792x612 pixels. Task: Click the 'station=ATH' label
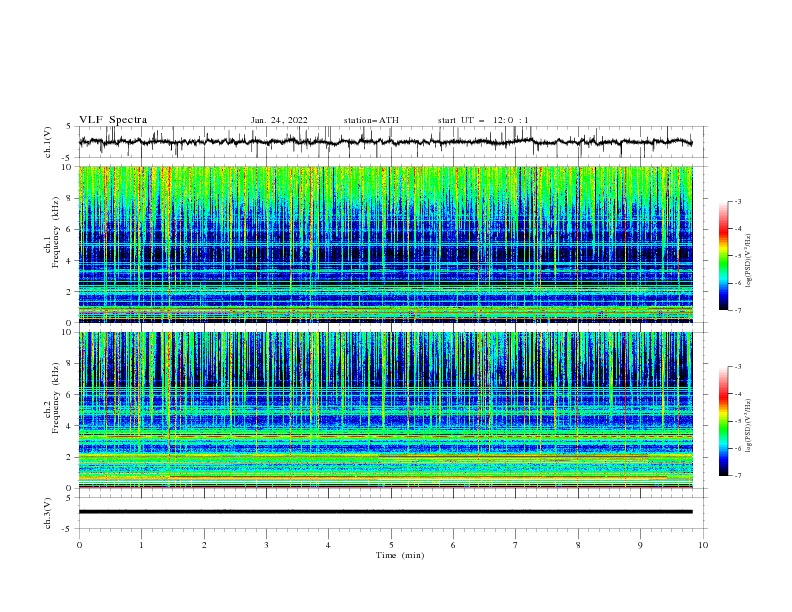tap(371, 120)
